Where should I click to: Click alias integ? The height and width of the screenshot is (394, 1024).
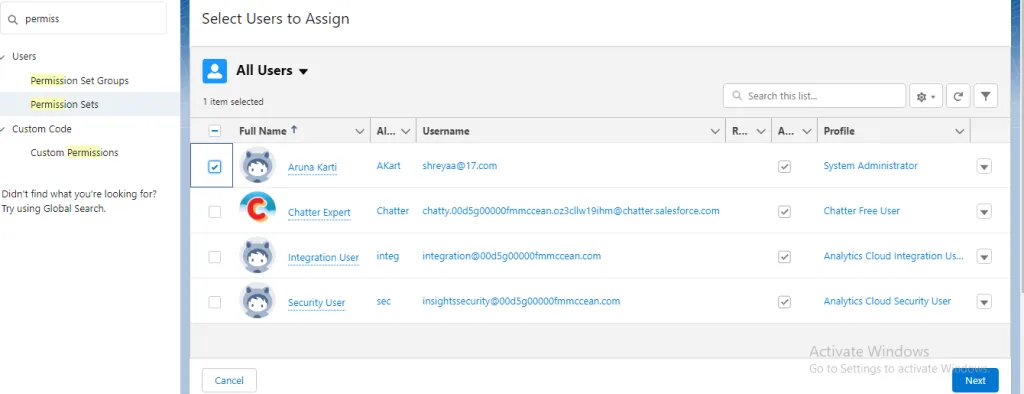pos(387,256)
